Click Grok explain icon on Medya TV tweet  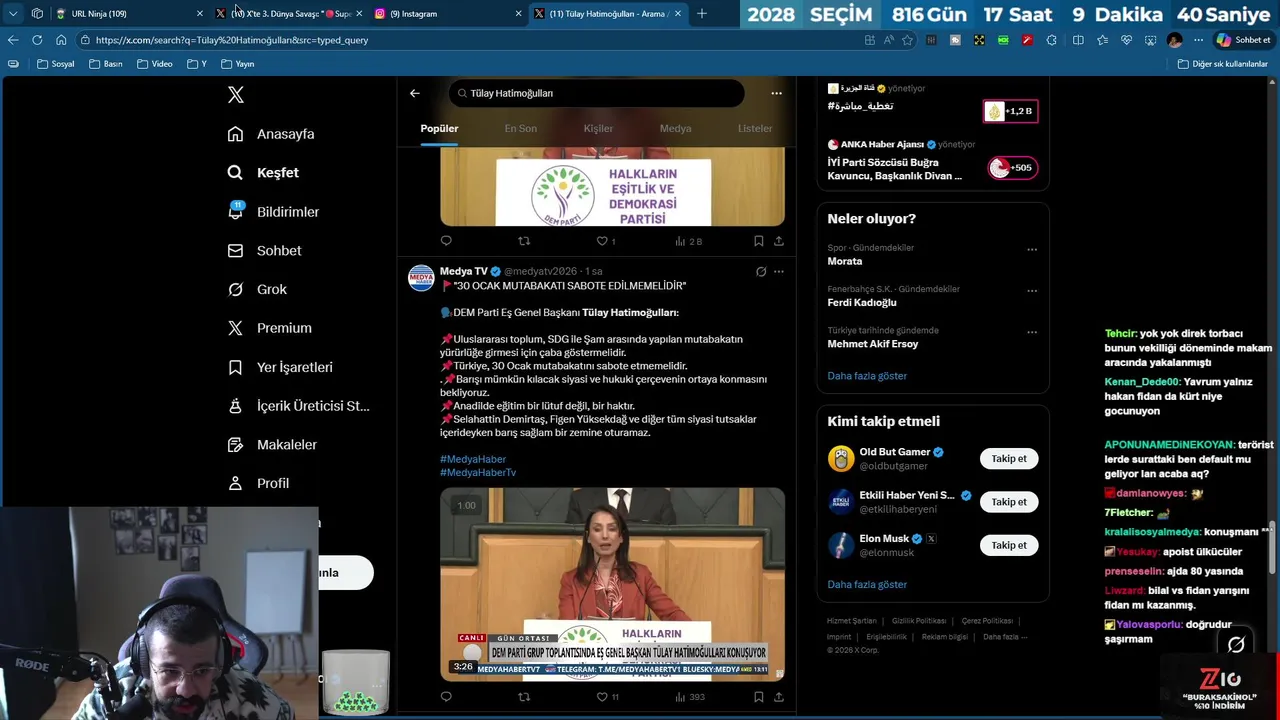[x=761, y=271]
